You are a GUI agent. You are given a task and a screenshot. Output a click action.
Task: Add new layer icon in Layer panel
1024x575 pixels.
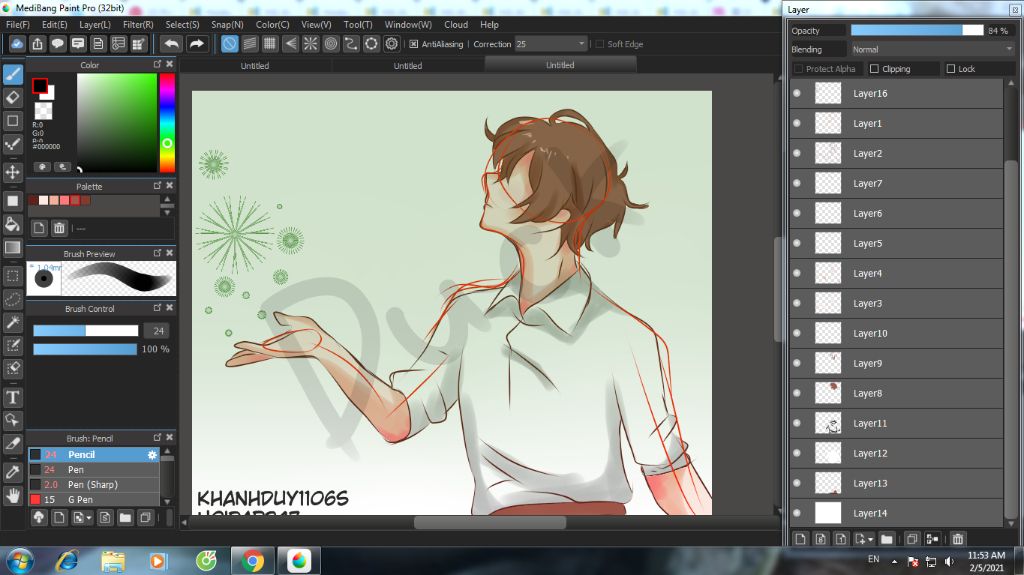[x=800, y=538]
